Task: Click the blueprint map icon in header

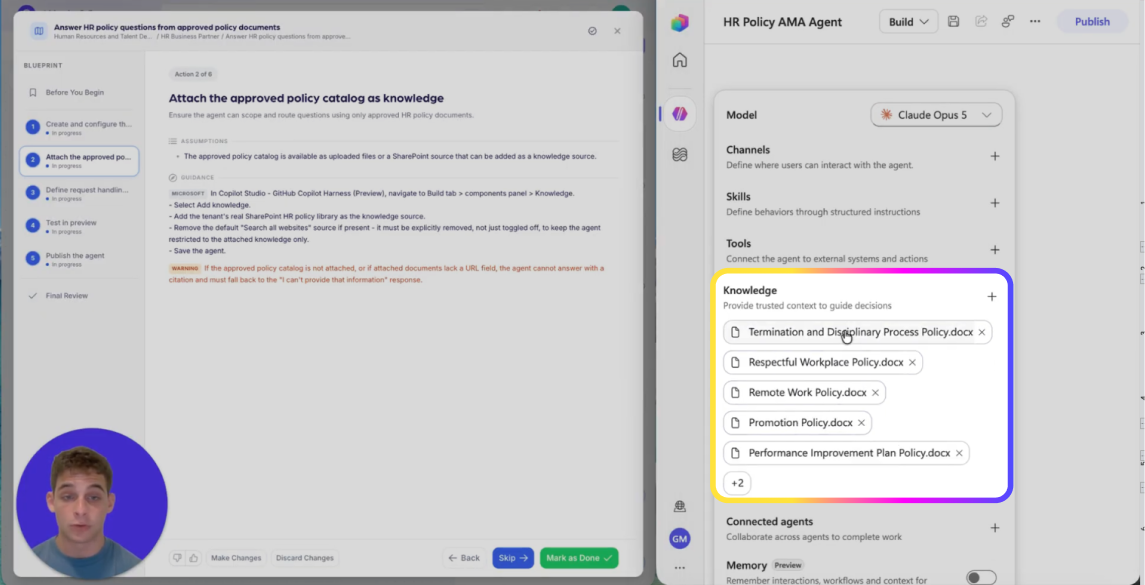Action: point(38,31)
